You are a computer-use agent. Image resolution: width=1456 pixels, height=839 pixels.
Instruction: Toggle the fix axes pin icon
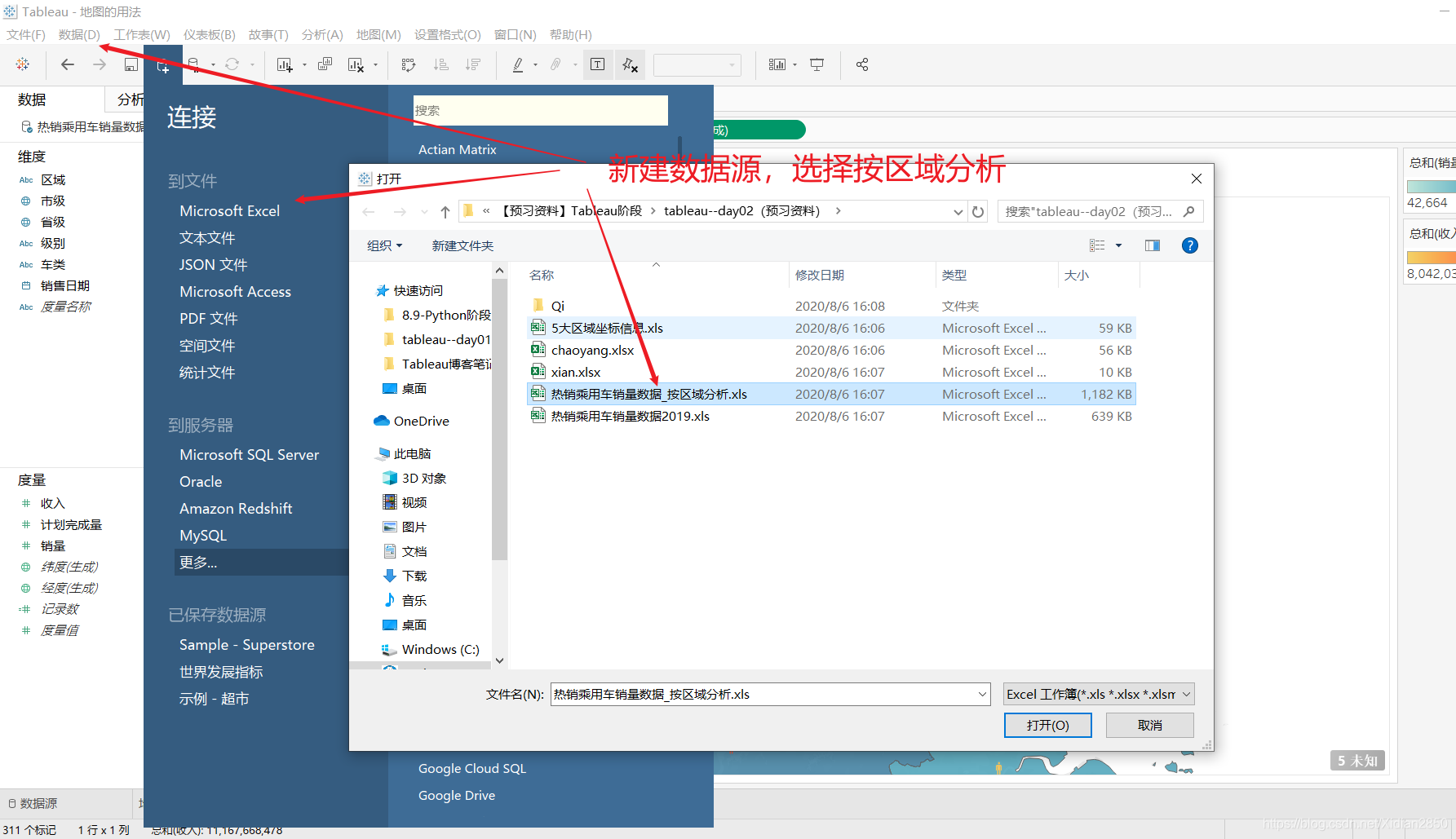point(630,64)
